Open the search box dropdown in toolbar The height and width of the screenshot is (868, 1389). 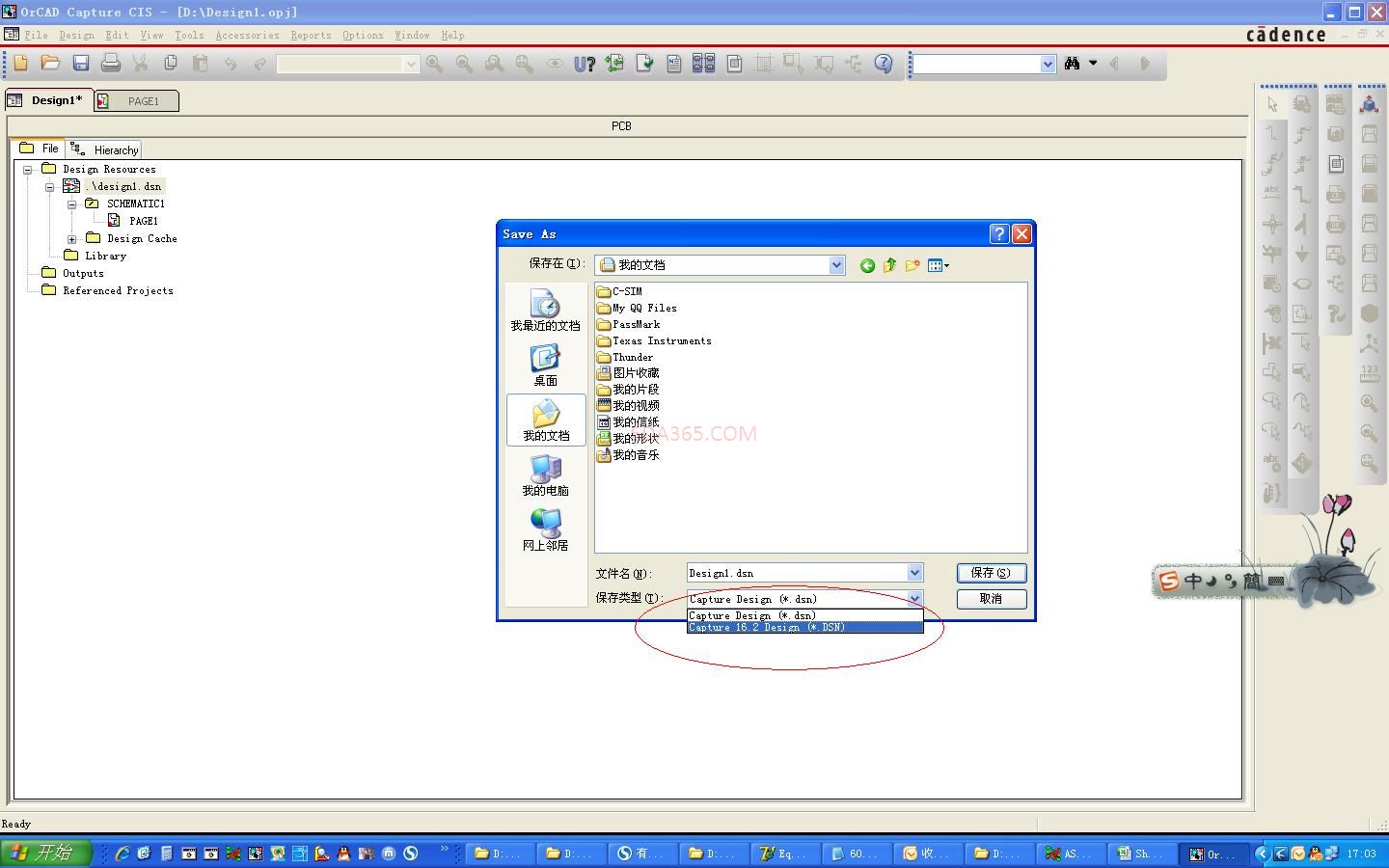1048,64
